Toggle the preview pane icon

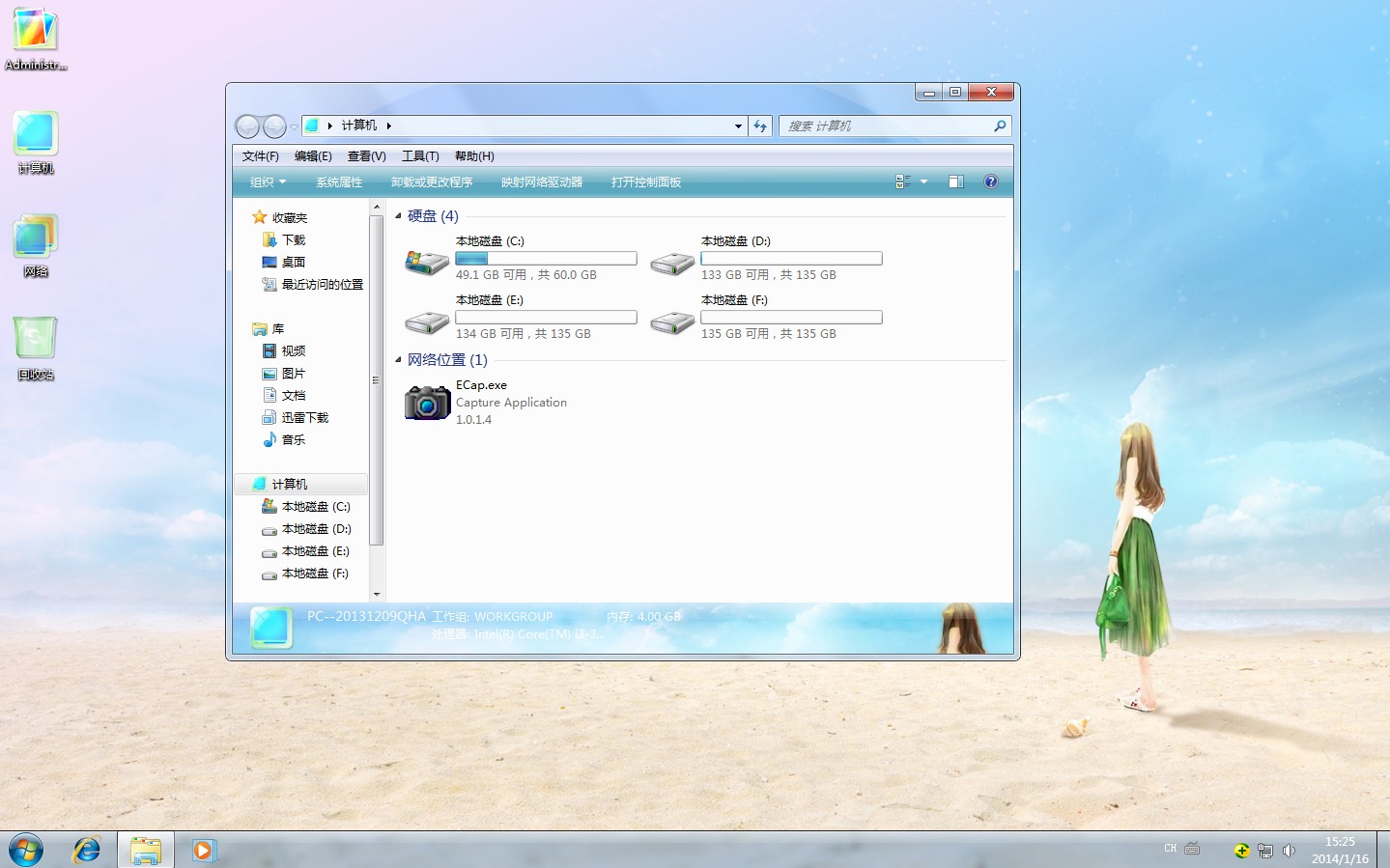click(955, 182)
